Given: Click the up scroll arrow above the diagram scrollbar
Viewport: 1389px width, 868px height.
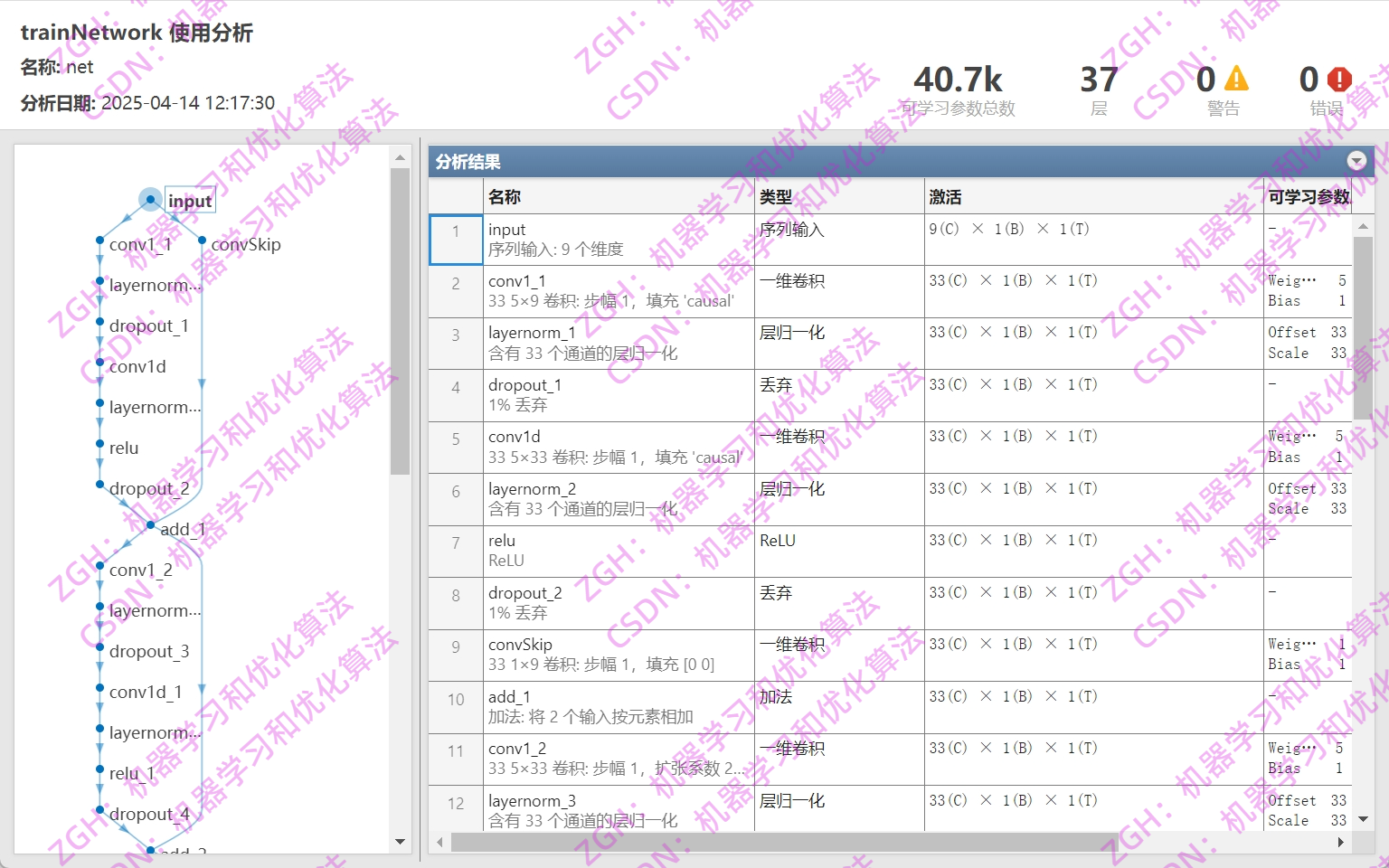Looking at the screenshot, I should pyautogui.click(x=400, y=156).
